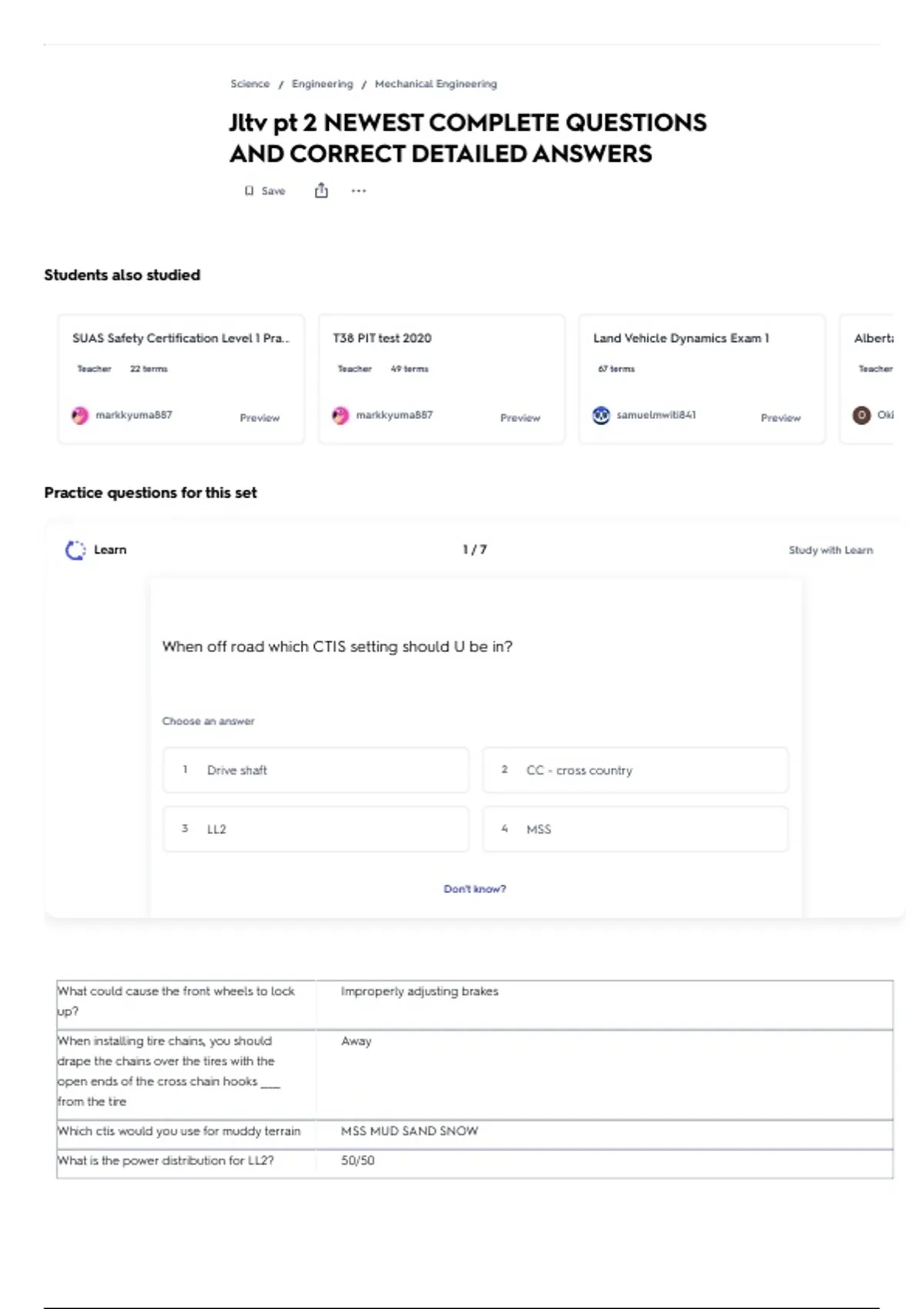Choose answer 4 MSS
924x1309 pixels.
click(635, 829)
